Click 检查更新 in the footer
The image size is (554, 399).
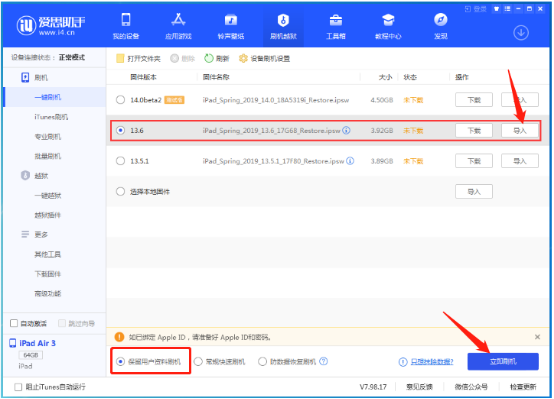click(523, 387)
